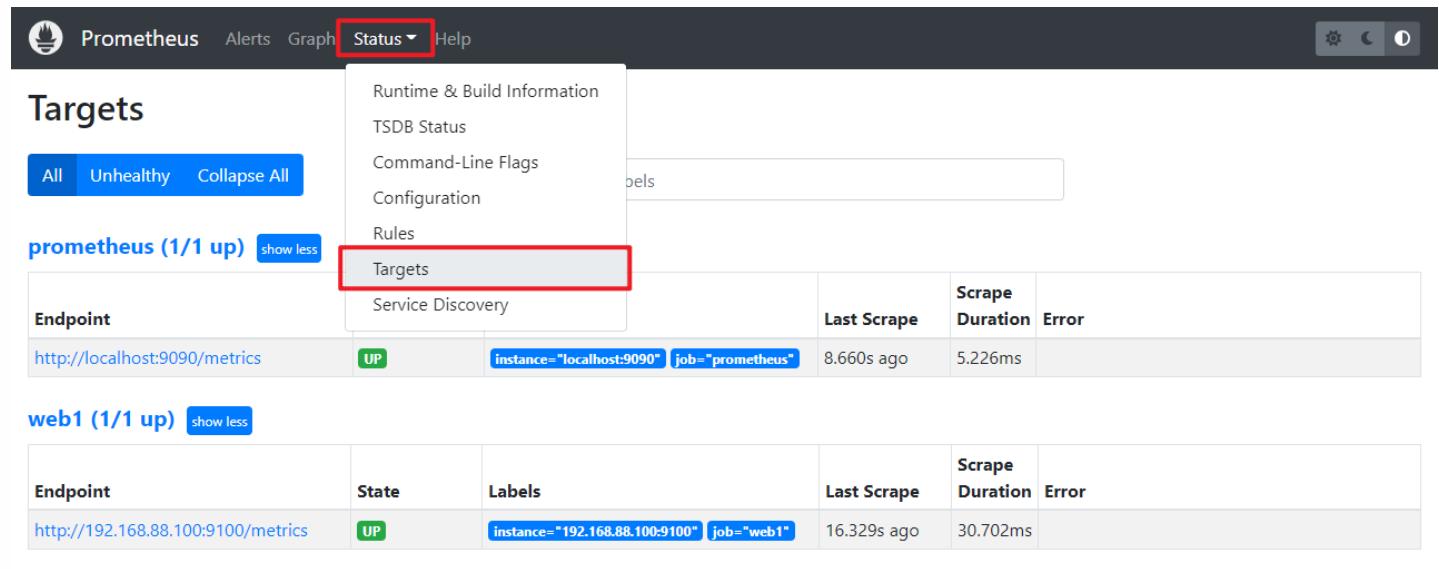
Task: Click Error column header in web1 table
Action: (1064, 491)
